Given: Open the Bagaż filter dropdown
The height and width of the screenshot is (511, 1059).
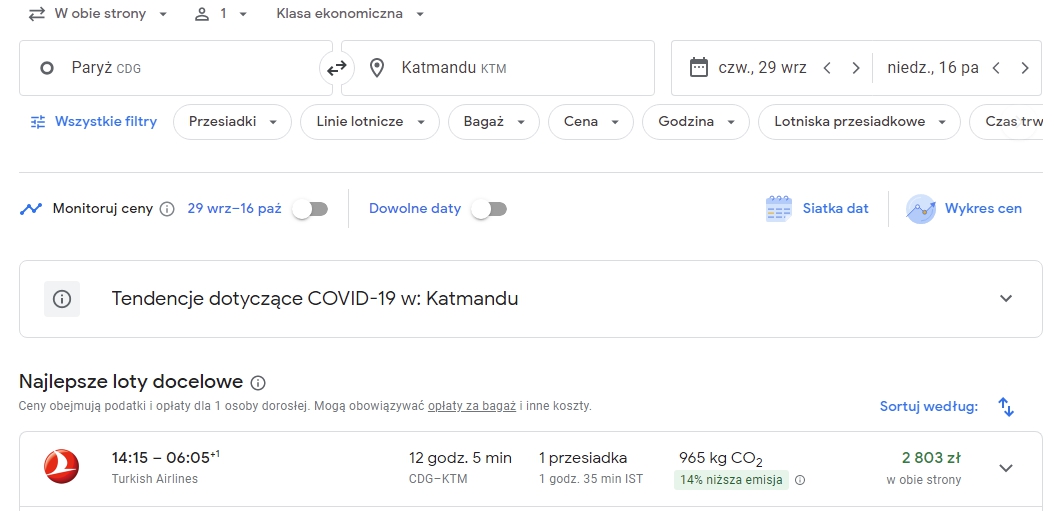Looking at the screenshot, I should coord(494,122).
